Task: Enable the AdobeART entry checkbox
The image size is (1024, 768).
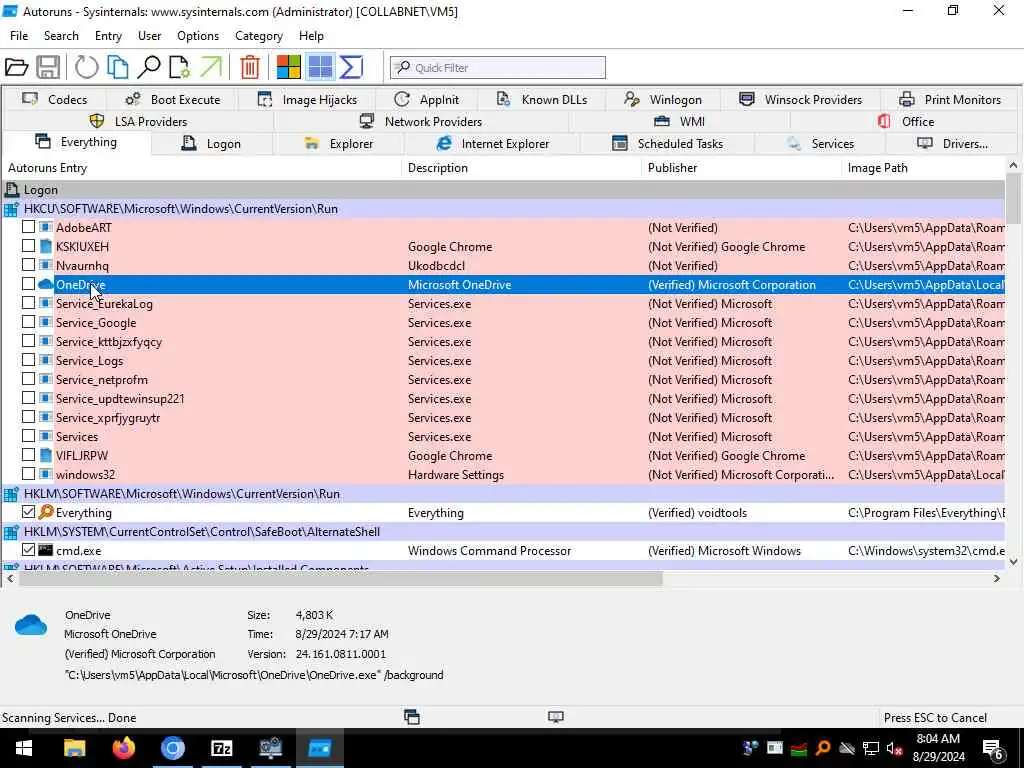Action: [28, 227]
